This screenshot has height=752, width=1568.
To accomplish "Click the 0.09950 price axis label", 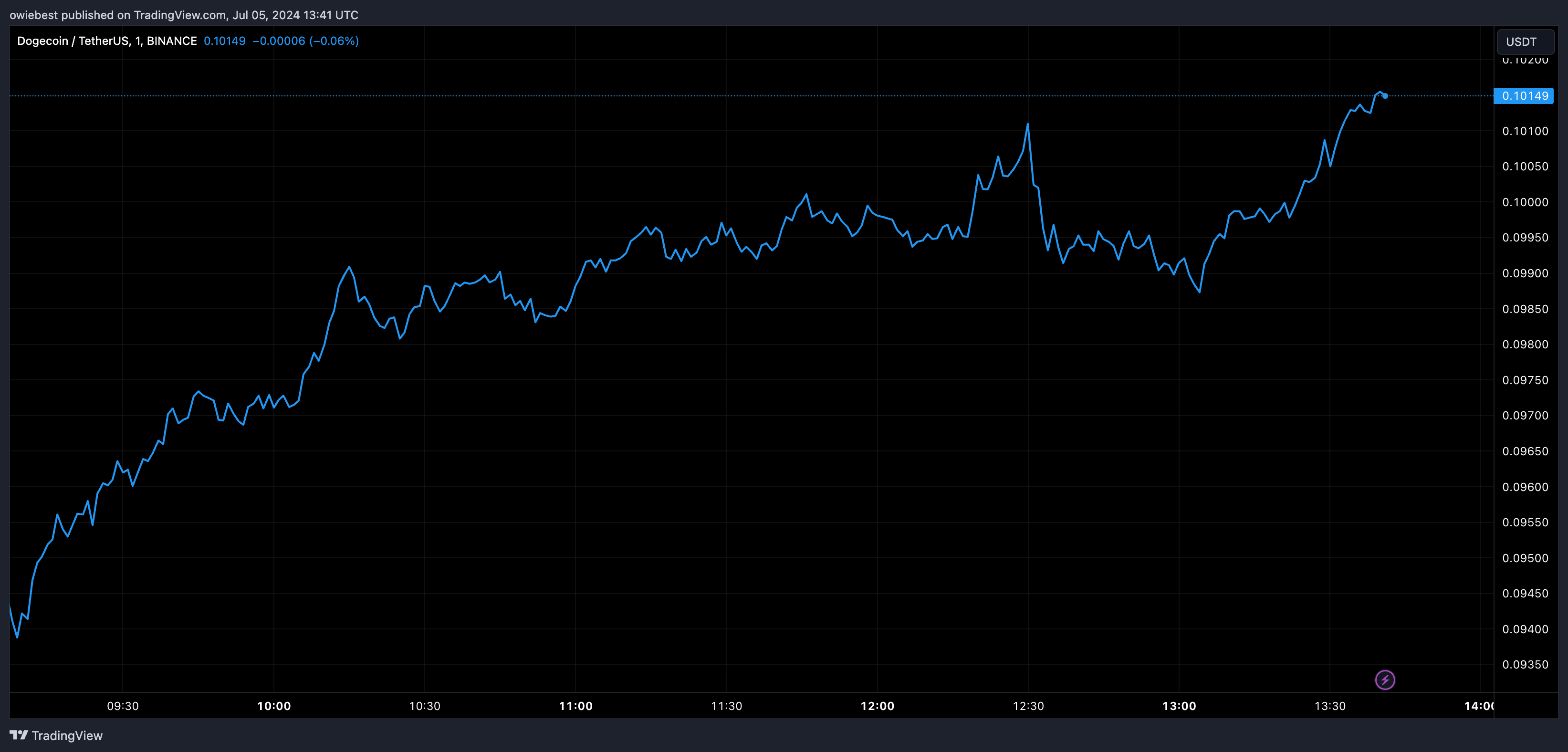I will (x=1525, y=238).
